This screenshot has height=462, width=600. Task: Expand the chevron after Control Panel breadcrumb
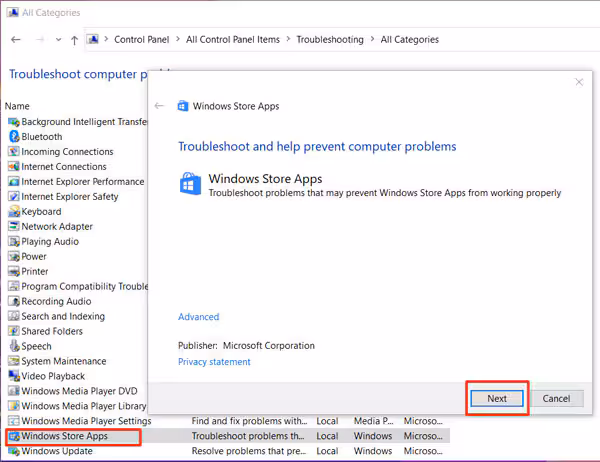coord(178,39)
